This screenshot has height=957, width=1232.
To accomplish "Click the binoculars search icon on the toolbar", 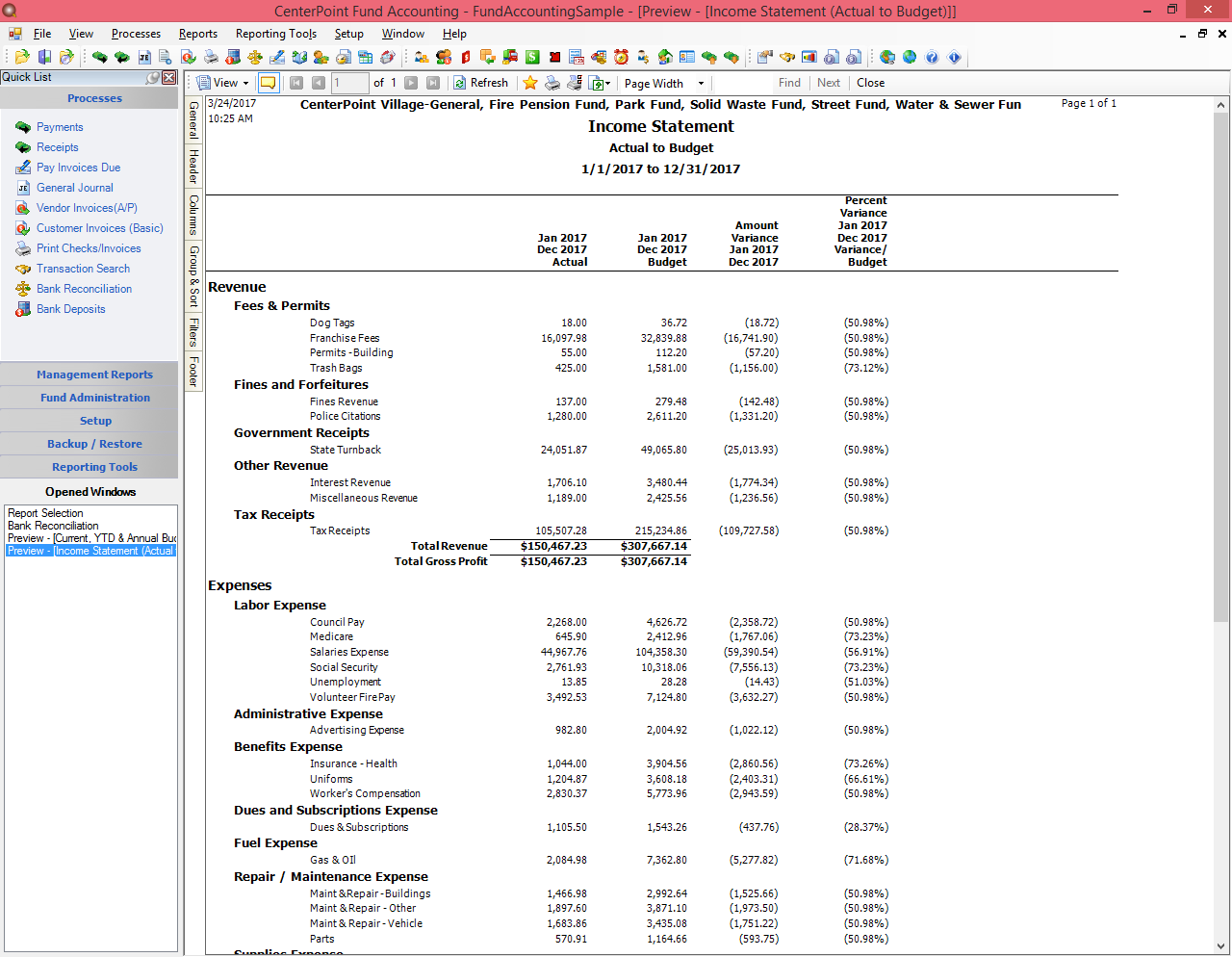I will [x=787, y=58].
